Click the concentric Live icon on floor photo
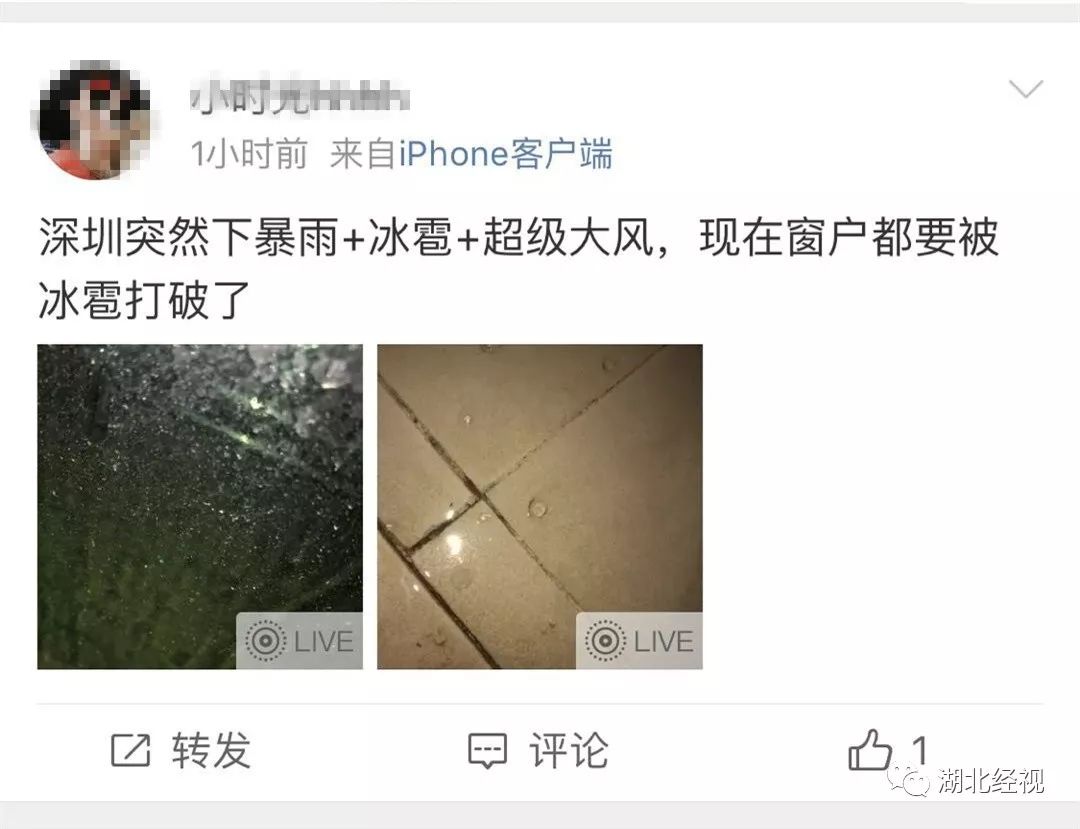The width and height of the screenshot is (1080, 829). pos(605,641)
